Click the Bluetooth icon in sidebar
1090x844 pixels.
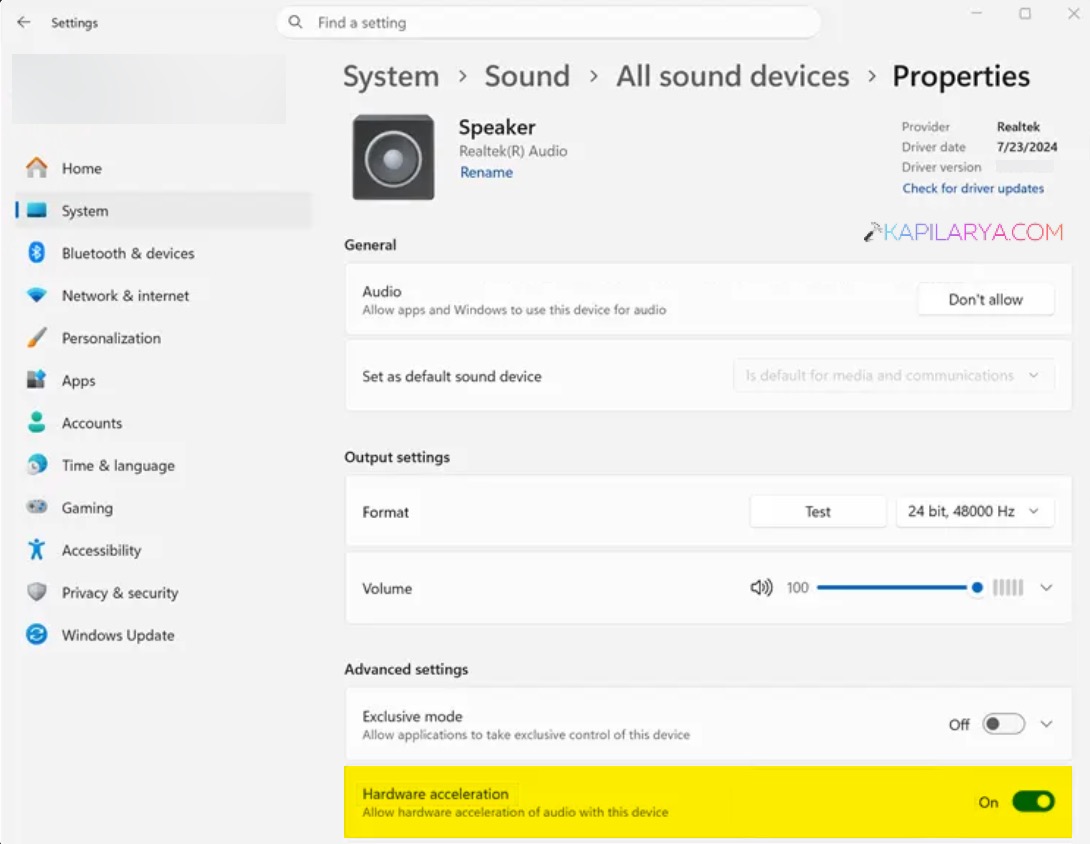click(x=37, y=252)
